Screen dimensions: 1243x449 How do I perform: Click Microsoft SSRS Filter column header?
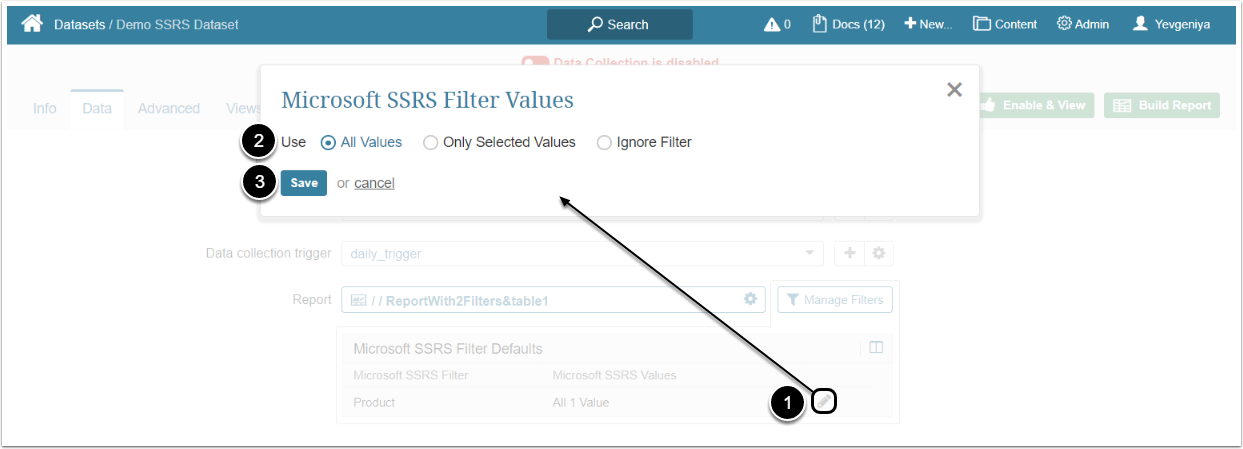tap(411, 375)
